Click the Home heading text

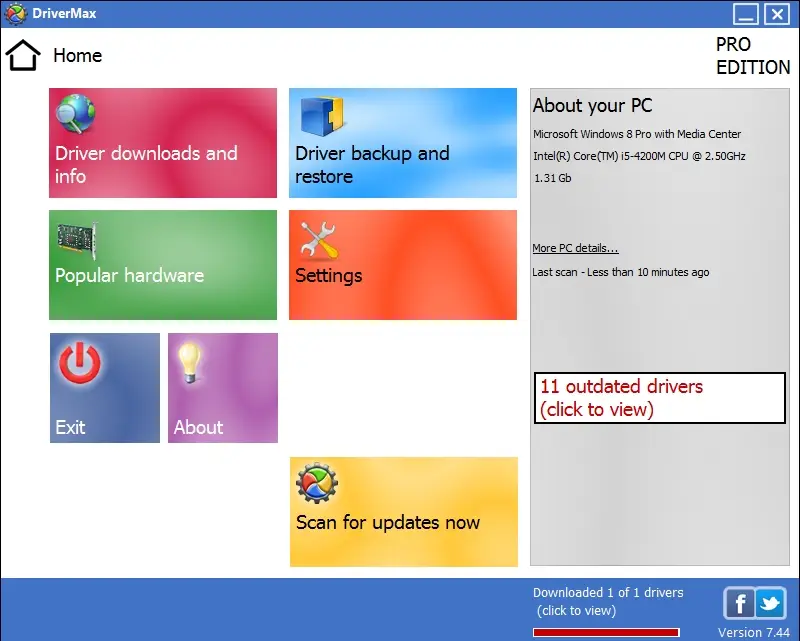[78, 55]
